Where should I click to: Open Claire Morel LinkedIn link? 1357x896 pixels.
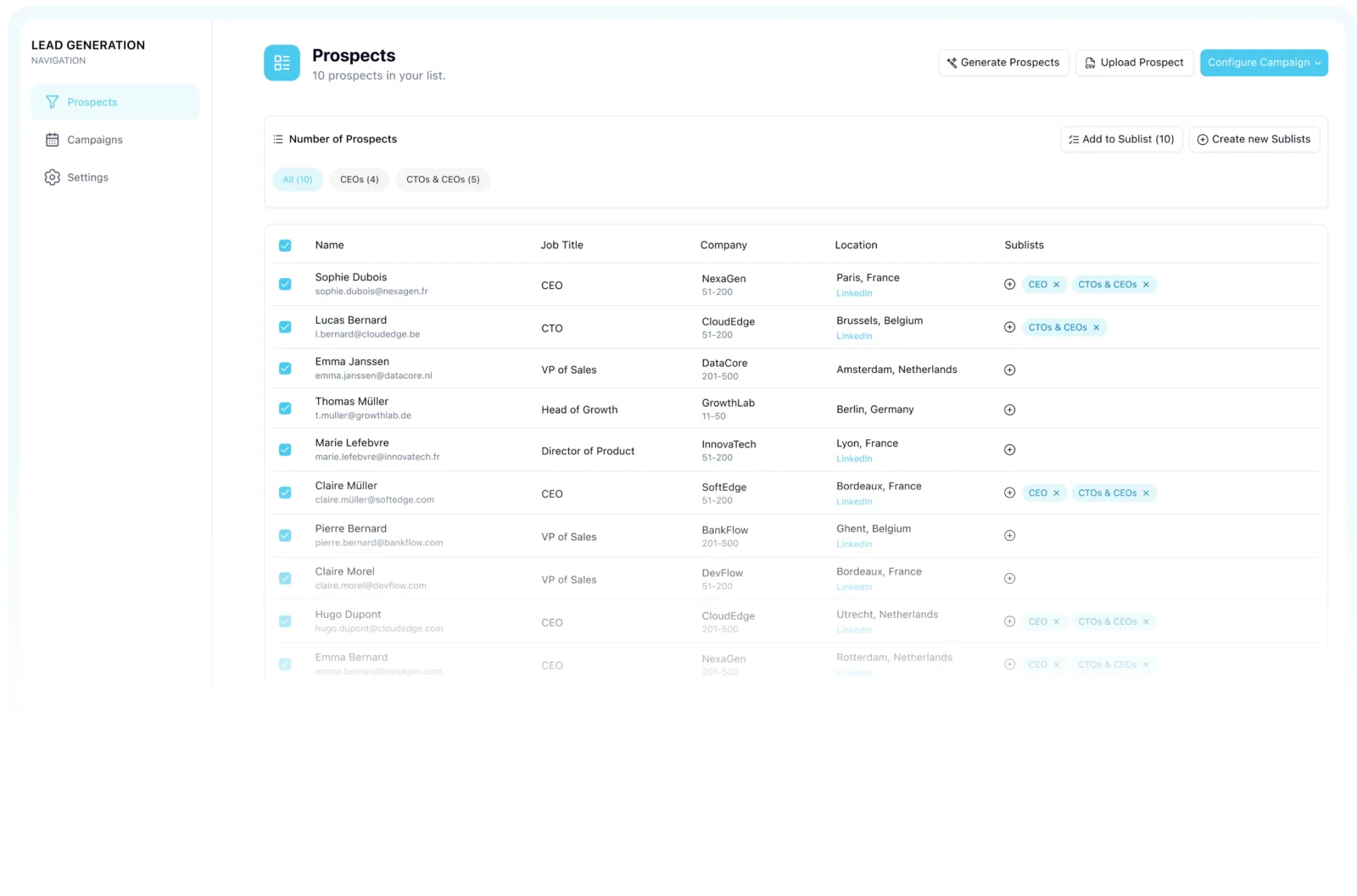click(854, 587)
